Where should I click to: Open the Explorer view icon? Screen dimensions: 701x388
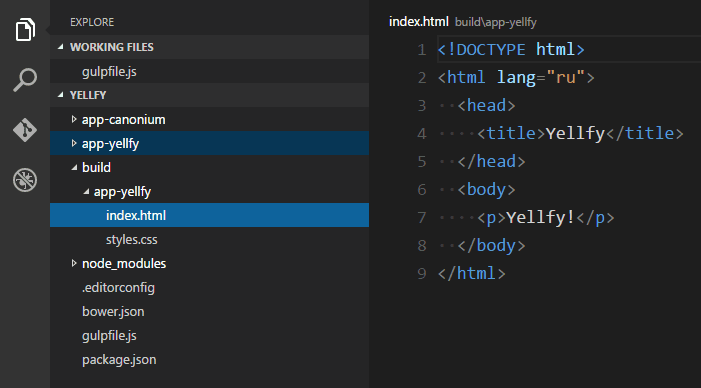(x=25, y=30)
